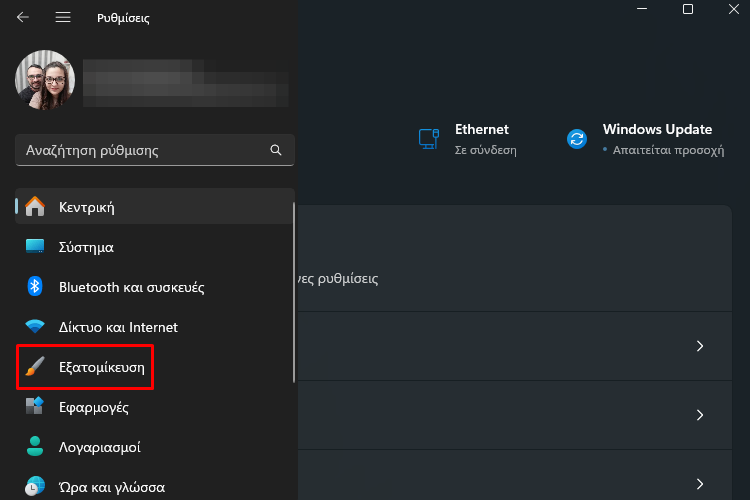Click the Bluetooth icon in sidebar

tap(34, 287)
